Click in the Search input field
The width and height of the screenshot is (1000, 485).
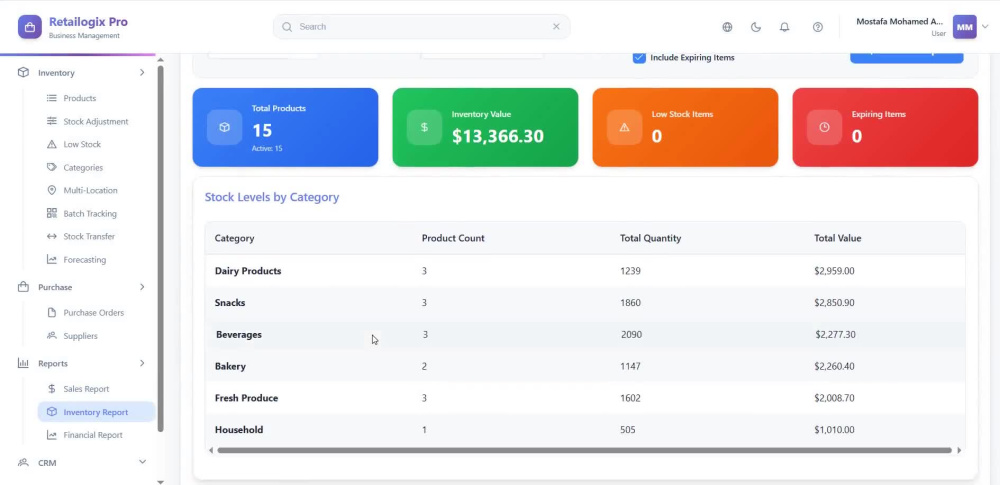pyautogui.click(x=422, y=27)
